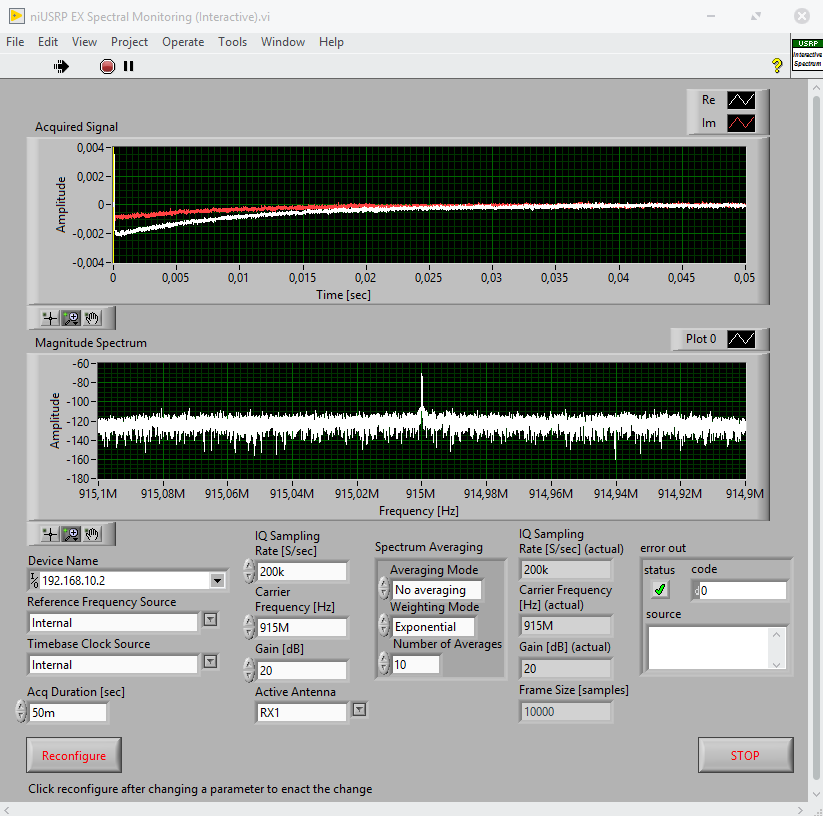Image resolution: width=823 pixels, height=816 pixels.
Task: Click the Re plot legend swatch
Action: [741, 100]
